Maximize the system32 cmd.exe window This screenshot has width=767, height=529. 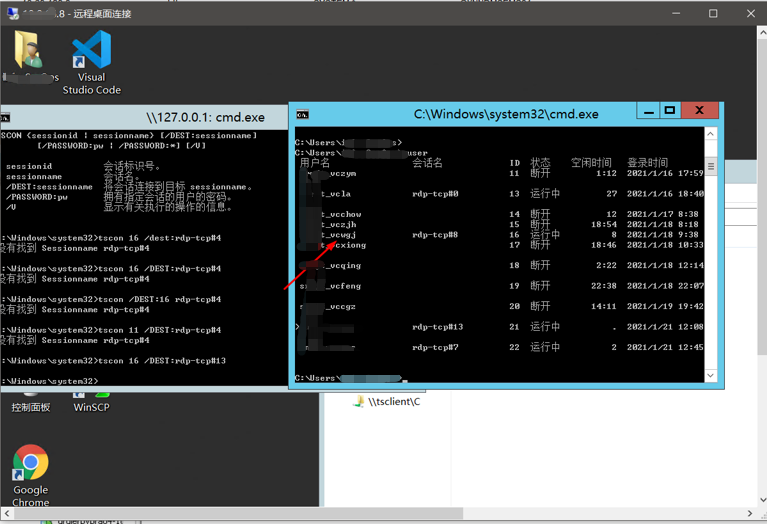coord(670,112)
